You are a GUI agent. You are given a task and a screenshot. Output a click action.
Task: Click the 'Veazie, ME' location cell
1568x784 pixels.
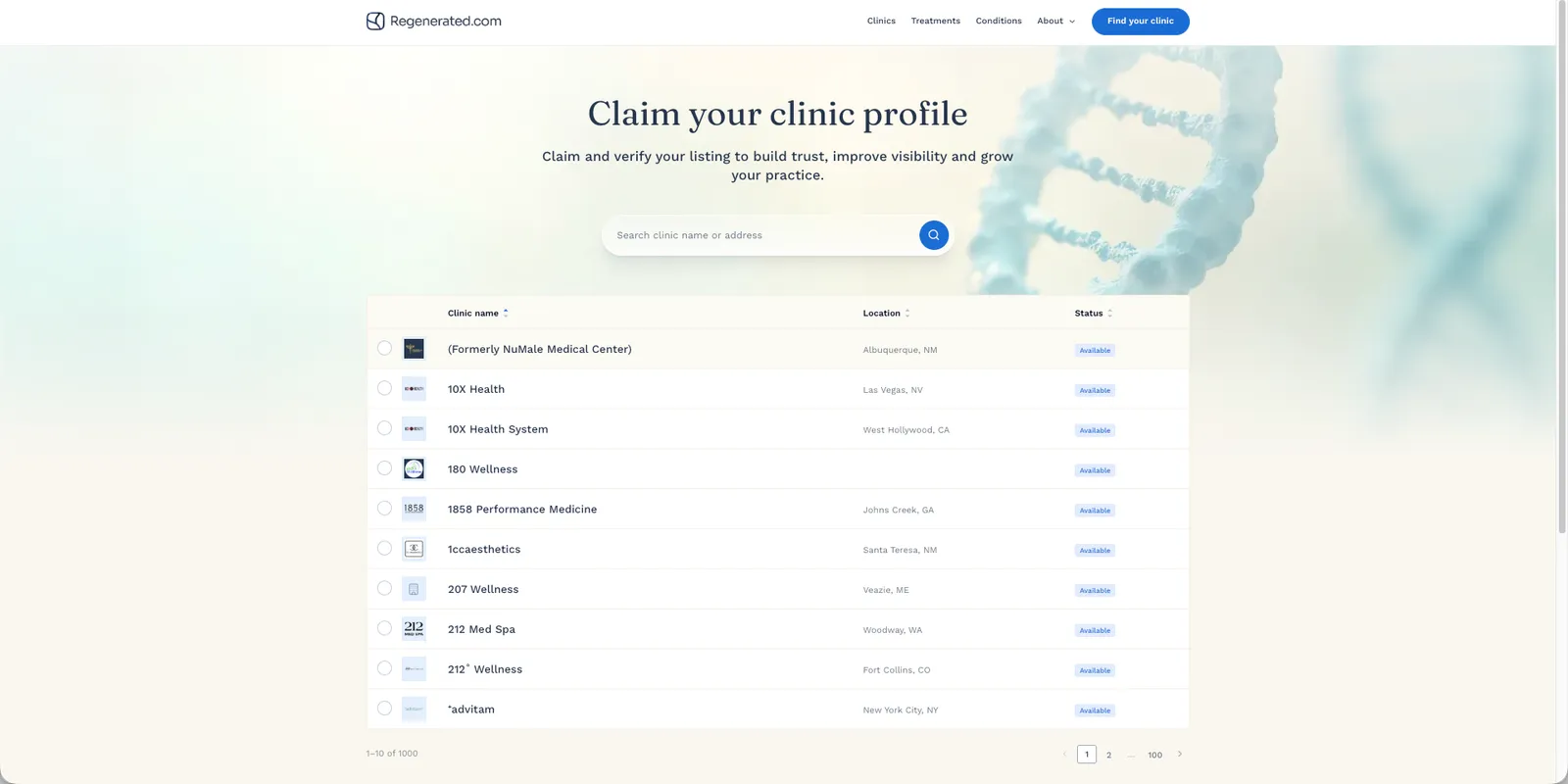tap(886, 590)
